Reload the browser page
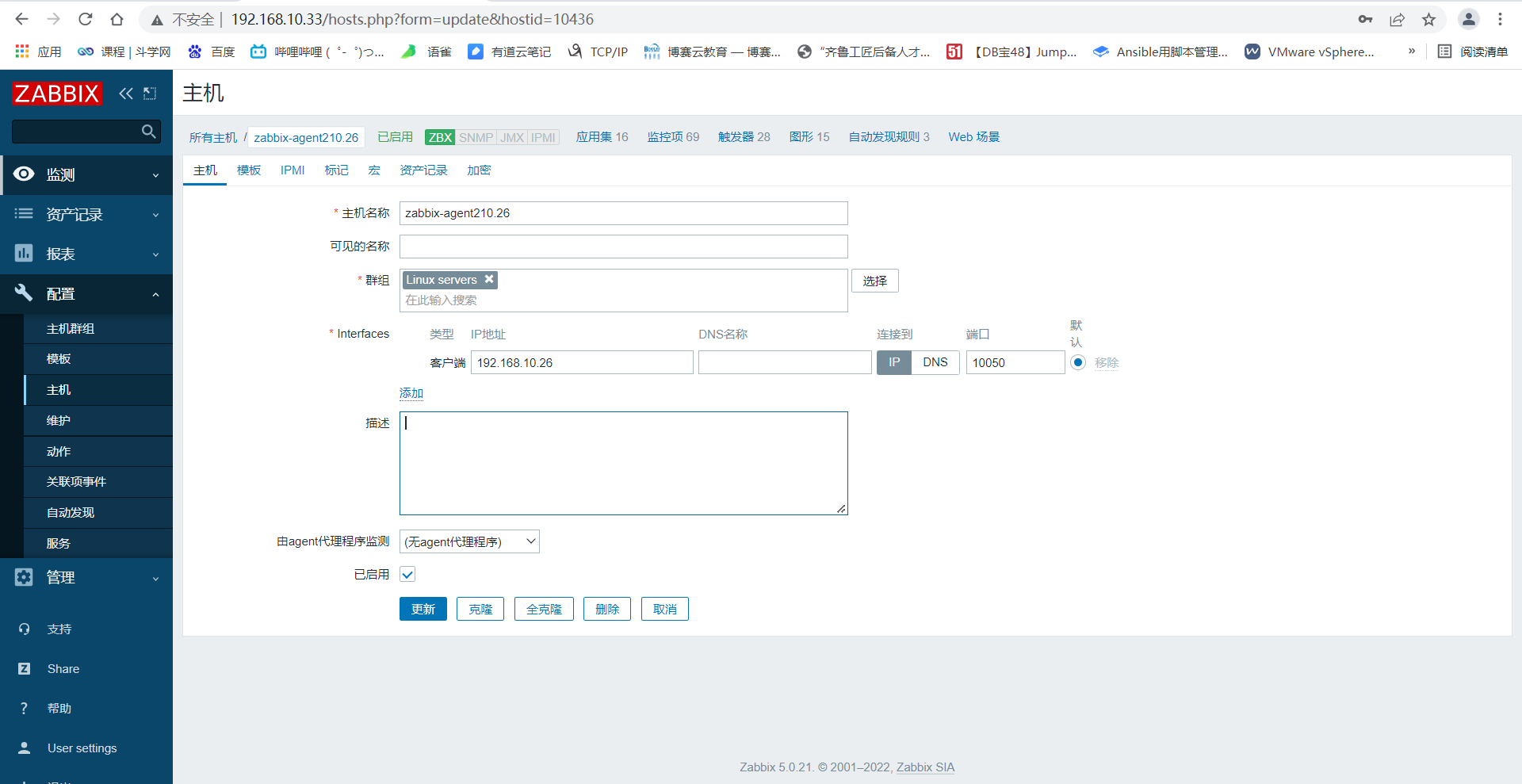1522x784 pixels. click(86, 19)
